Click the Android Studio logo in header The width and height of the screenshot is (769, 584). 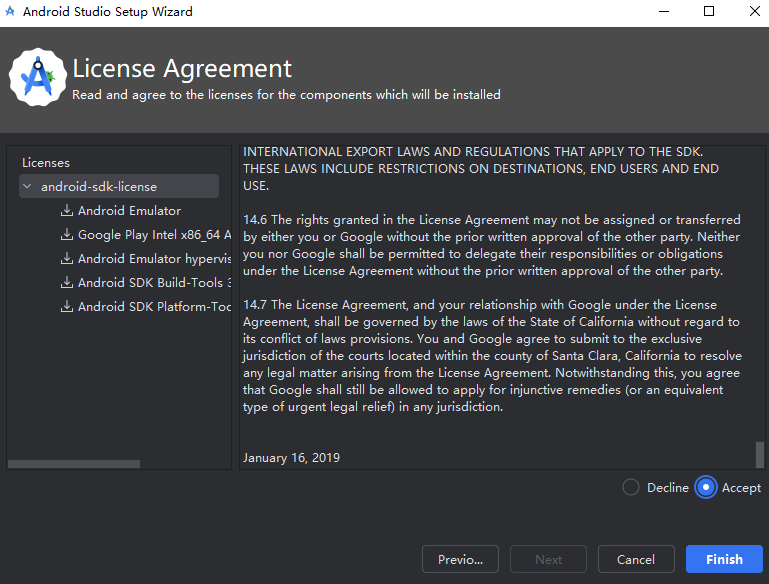[38, 77]
